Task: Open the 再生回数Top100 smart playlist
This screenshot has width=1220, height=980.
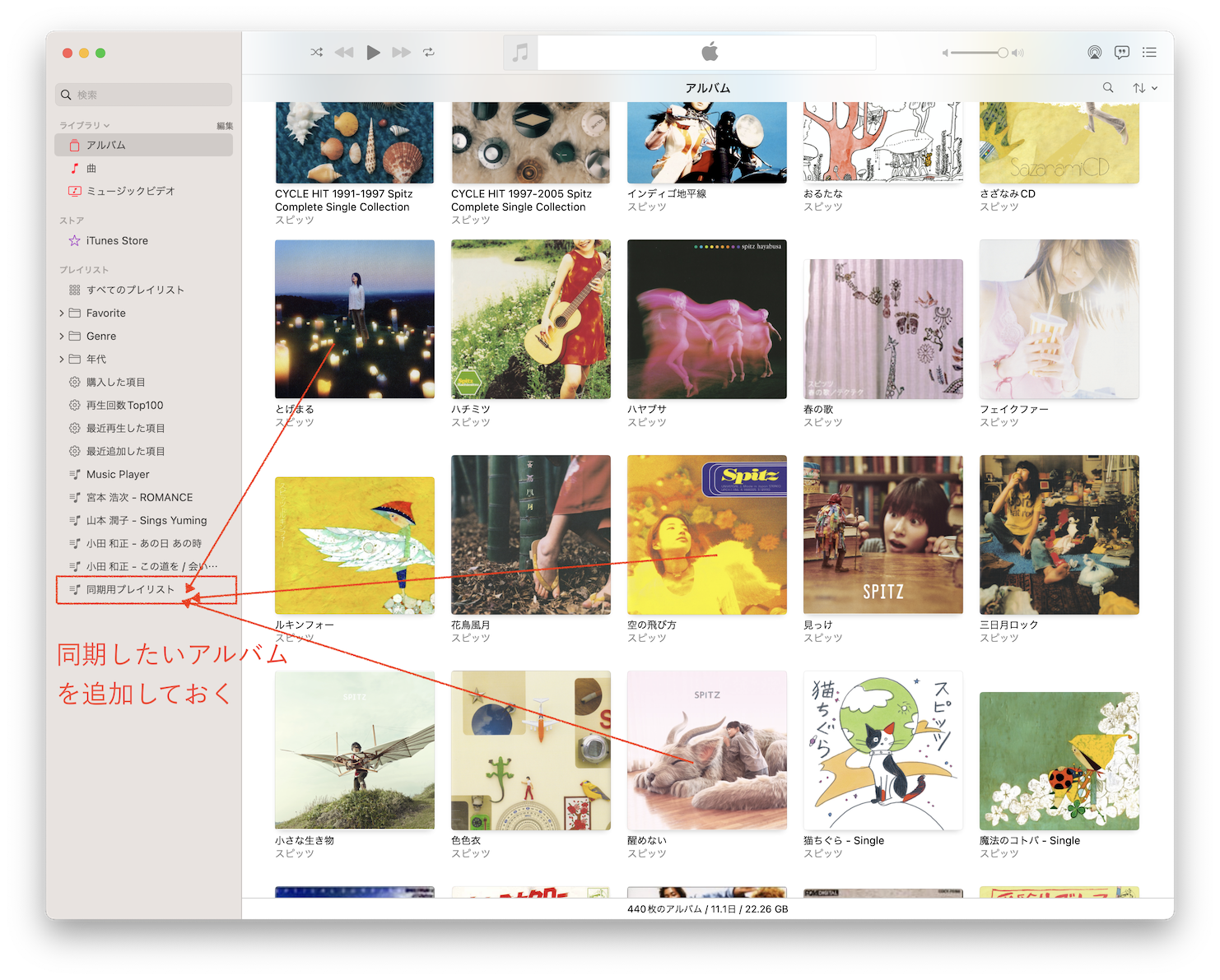Action: point(144,406)
